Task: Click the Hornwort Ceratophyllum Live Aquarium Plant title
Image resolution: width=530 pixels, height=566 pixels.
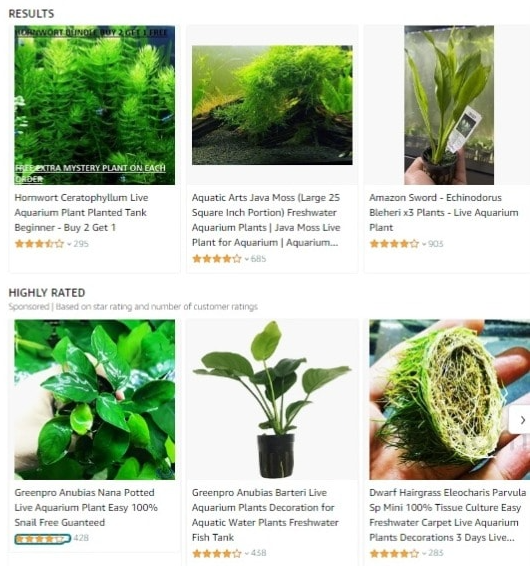Action: tap(82, 213)
